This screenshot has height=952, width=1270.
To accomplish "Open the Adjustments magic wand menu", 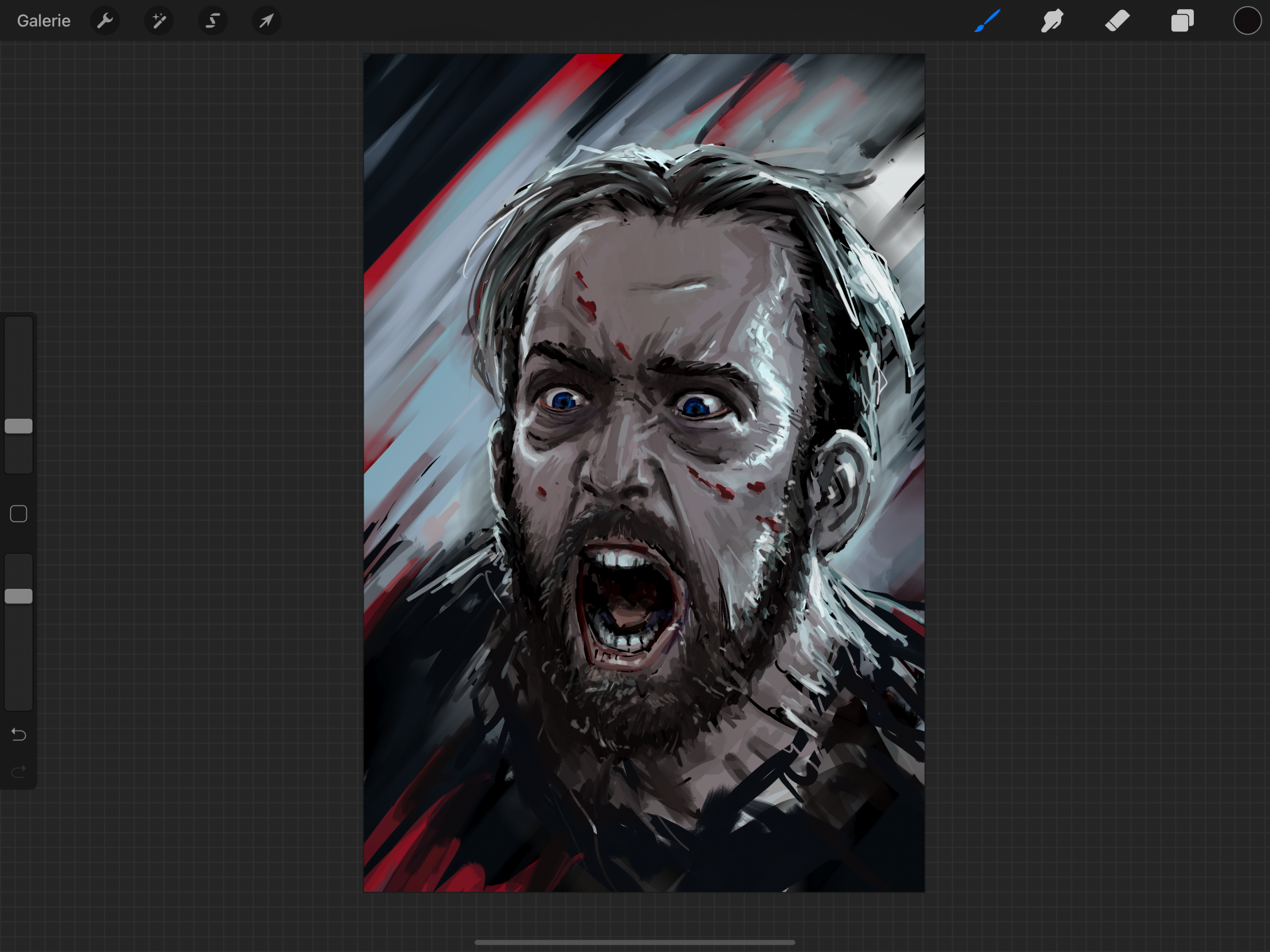I will coord(159,21).
